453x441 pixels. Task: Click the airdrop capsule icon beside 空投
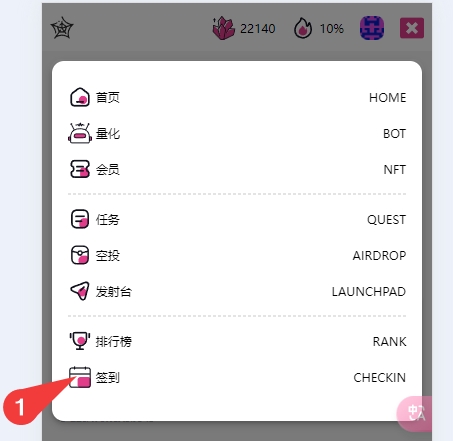click(80, 255)
